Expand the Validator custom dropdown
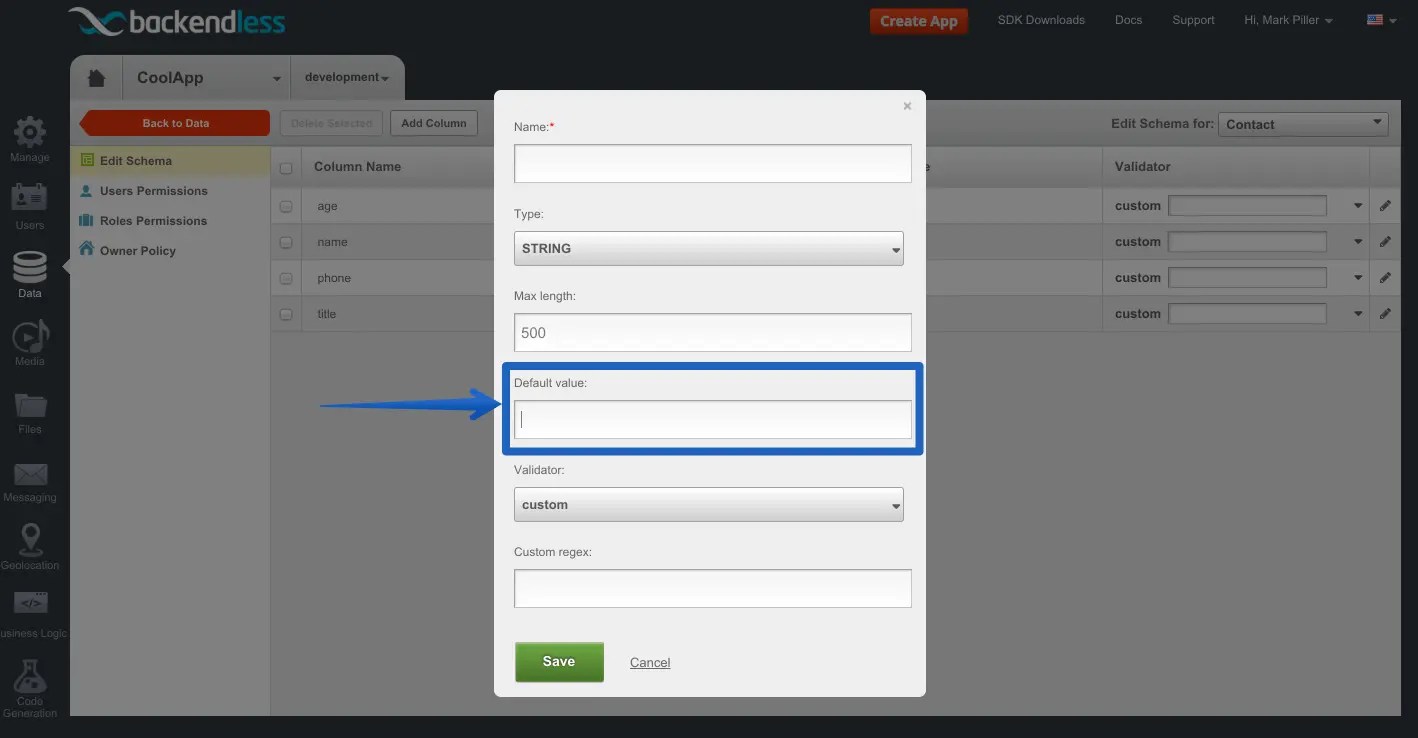Viewport: 1418px width, 738px height. [x=708, y=505]
